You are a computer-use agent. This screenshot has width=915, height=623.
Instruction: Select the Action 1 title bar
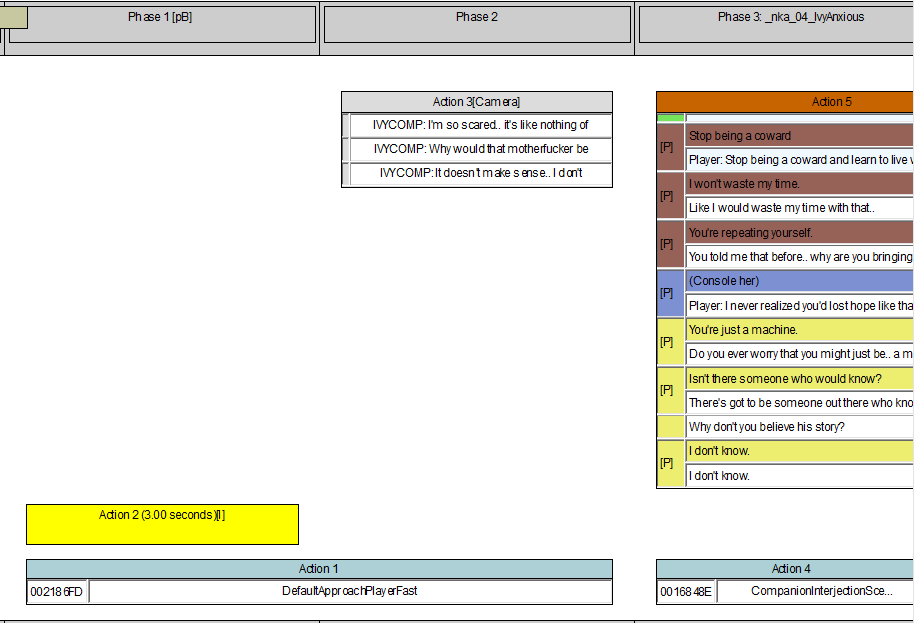[x=319, y=569]
